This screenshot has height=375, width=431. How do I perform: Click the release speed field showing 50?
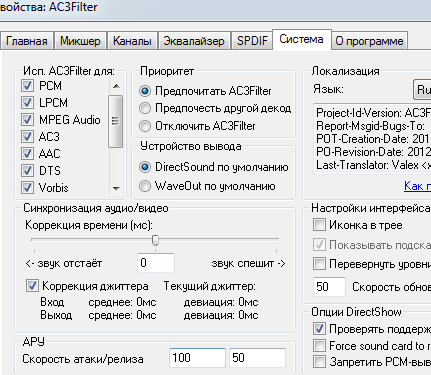point(257,358)
